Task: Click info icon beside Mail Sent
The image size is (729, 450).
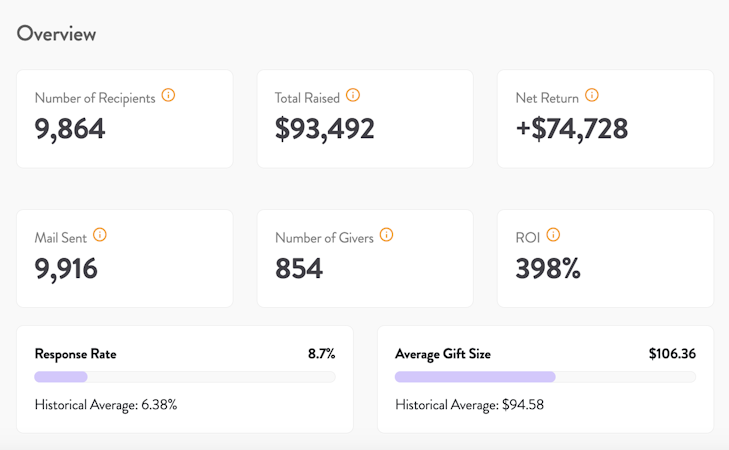Action: (99, 236)
